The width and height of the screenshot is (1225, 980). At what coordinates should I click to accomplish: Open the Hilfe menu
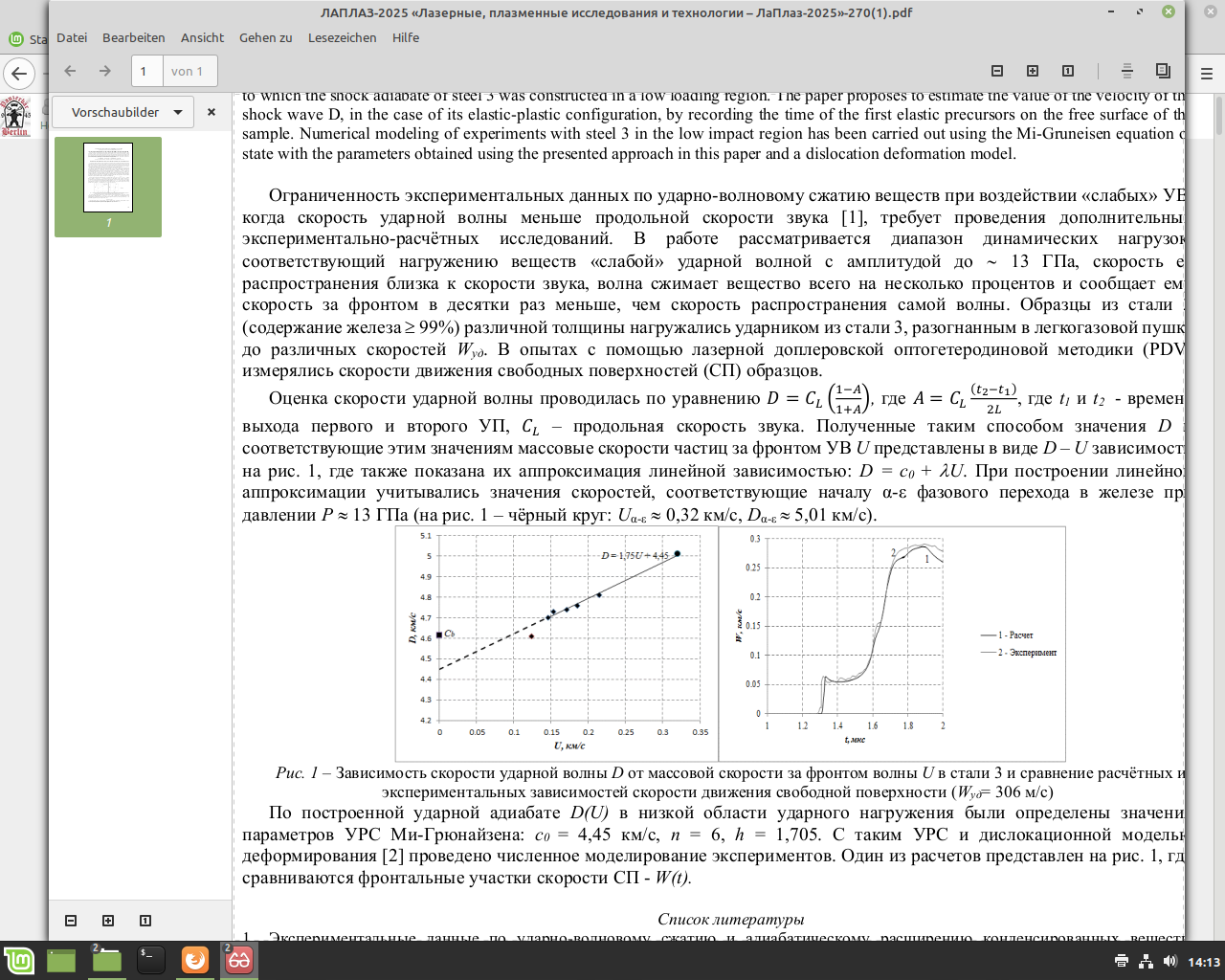point(406,38)
